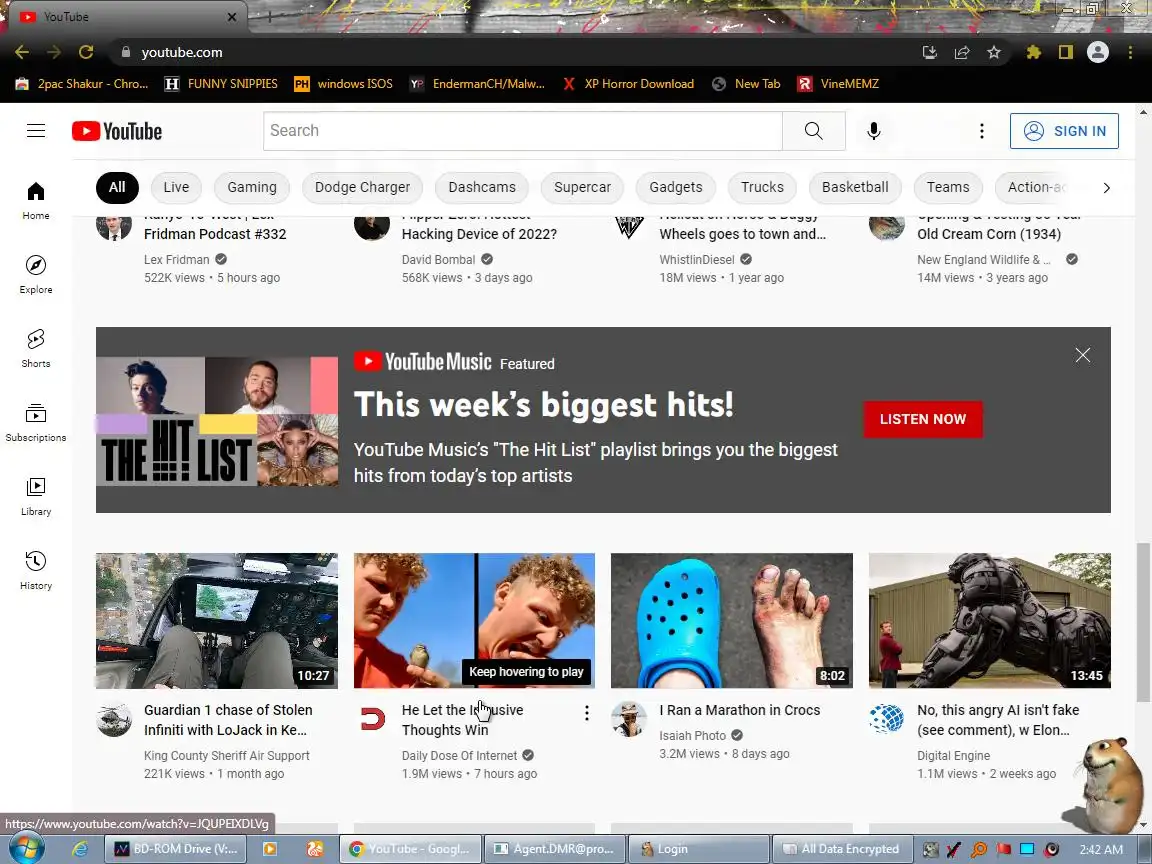Select the Trucks chip
This screenshot has width=1152, height=864.
tap(762, 187)
